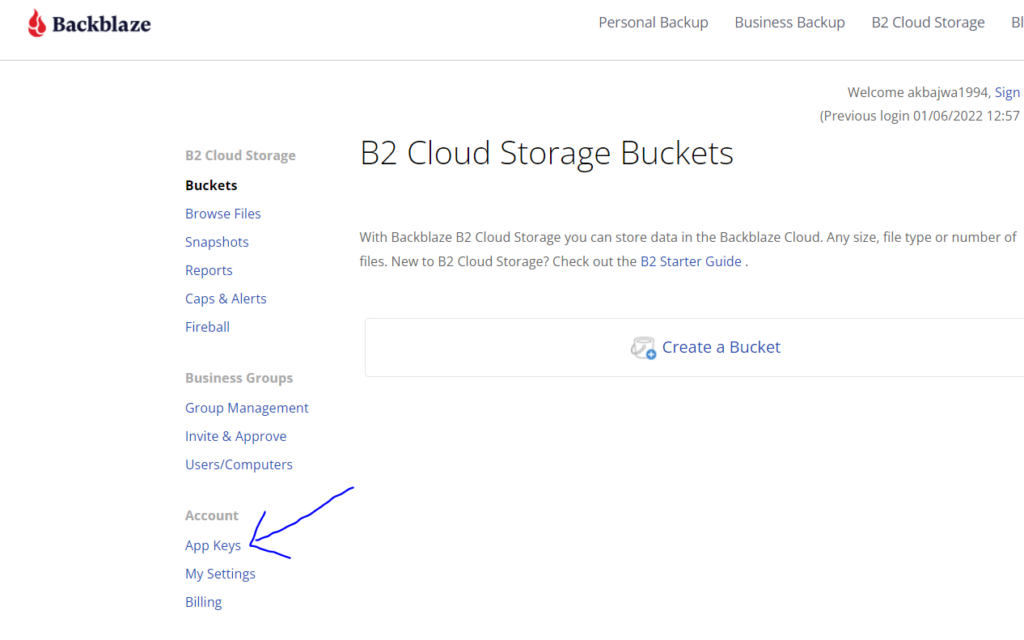
Task: Open Personal Backup in top navigation
Action: pyautogui.click(x=653, y=22)
